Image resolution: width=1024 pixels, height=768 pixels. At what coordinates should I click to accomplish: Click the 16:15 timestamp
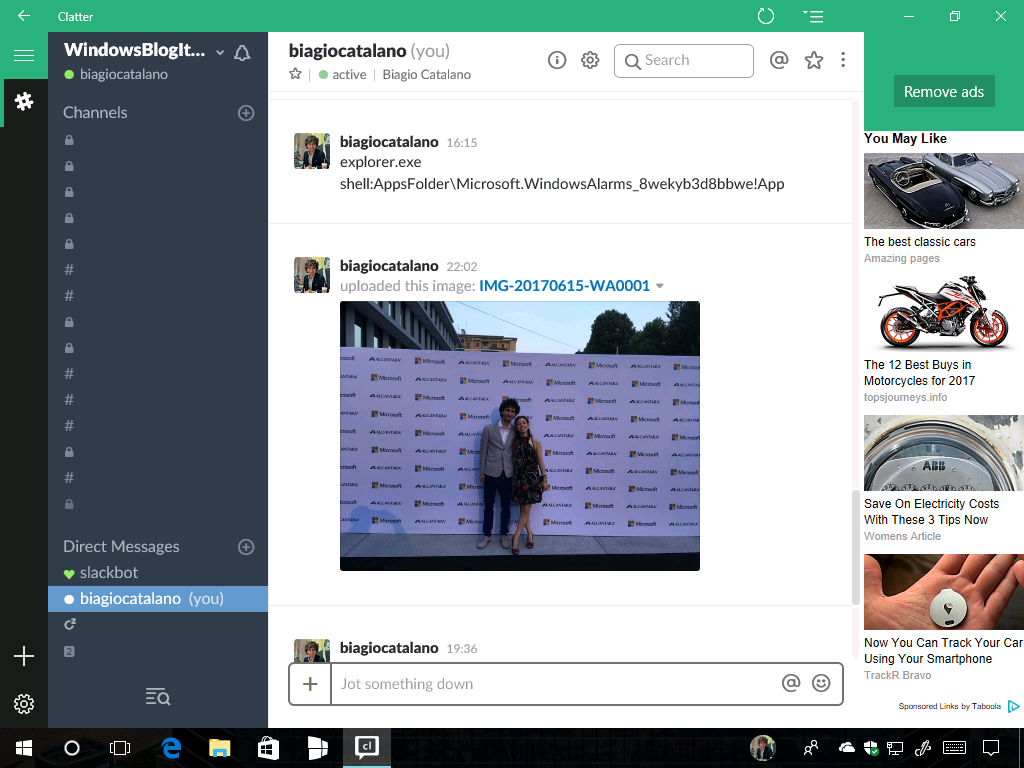(x=462, y=143)
